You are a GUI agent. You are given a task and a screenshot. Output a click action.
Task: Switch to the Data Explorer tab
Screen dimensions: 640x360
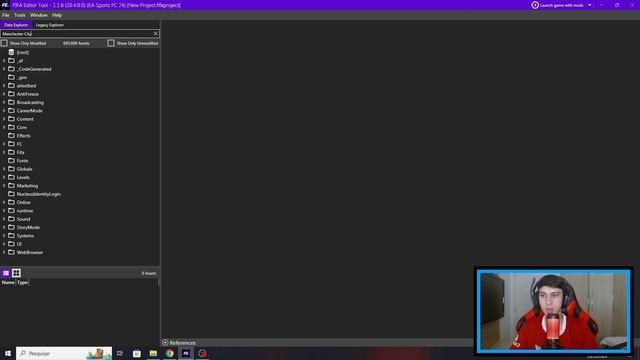[x=16, y=25]
